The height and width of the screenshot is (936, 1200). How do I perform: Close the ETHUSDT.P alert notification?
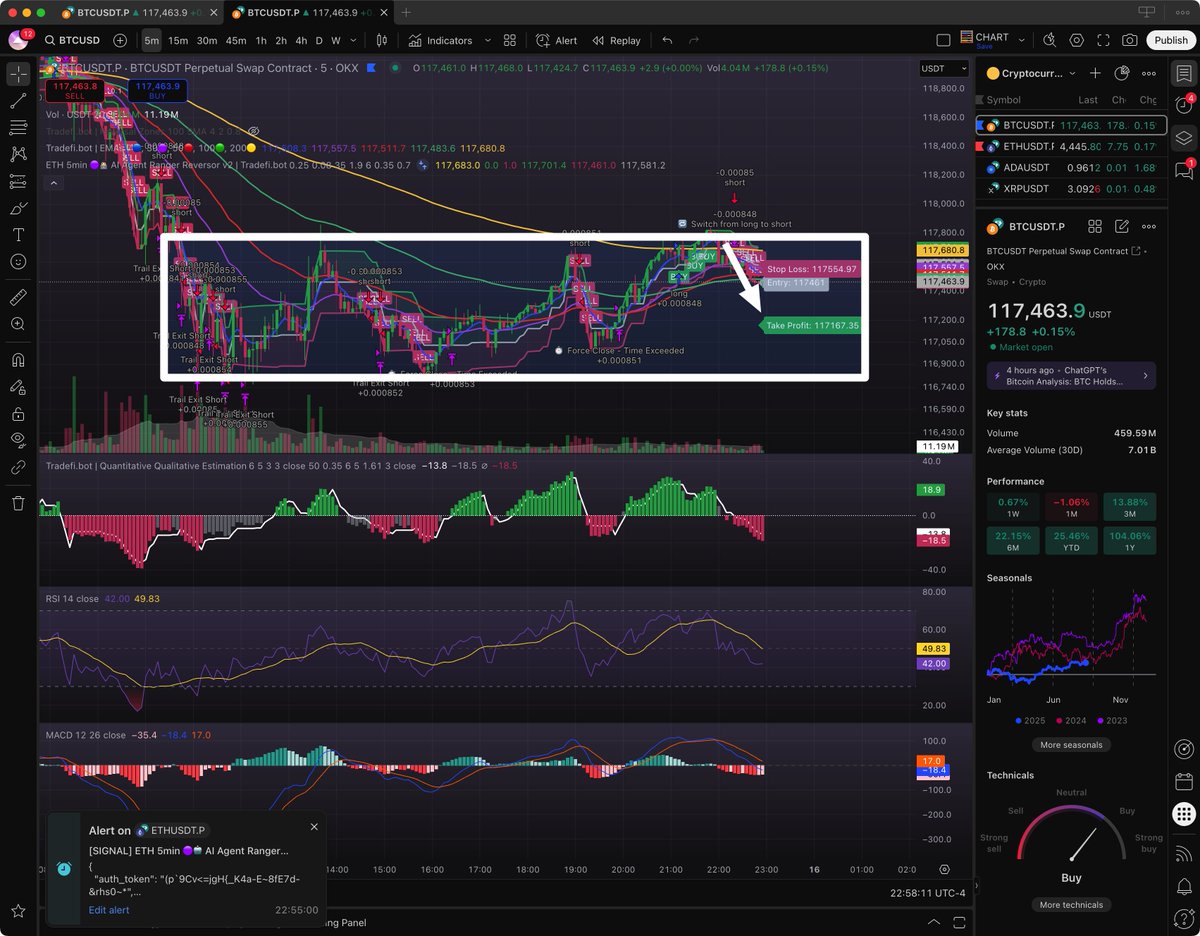coord(314,827)
